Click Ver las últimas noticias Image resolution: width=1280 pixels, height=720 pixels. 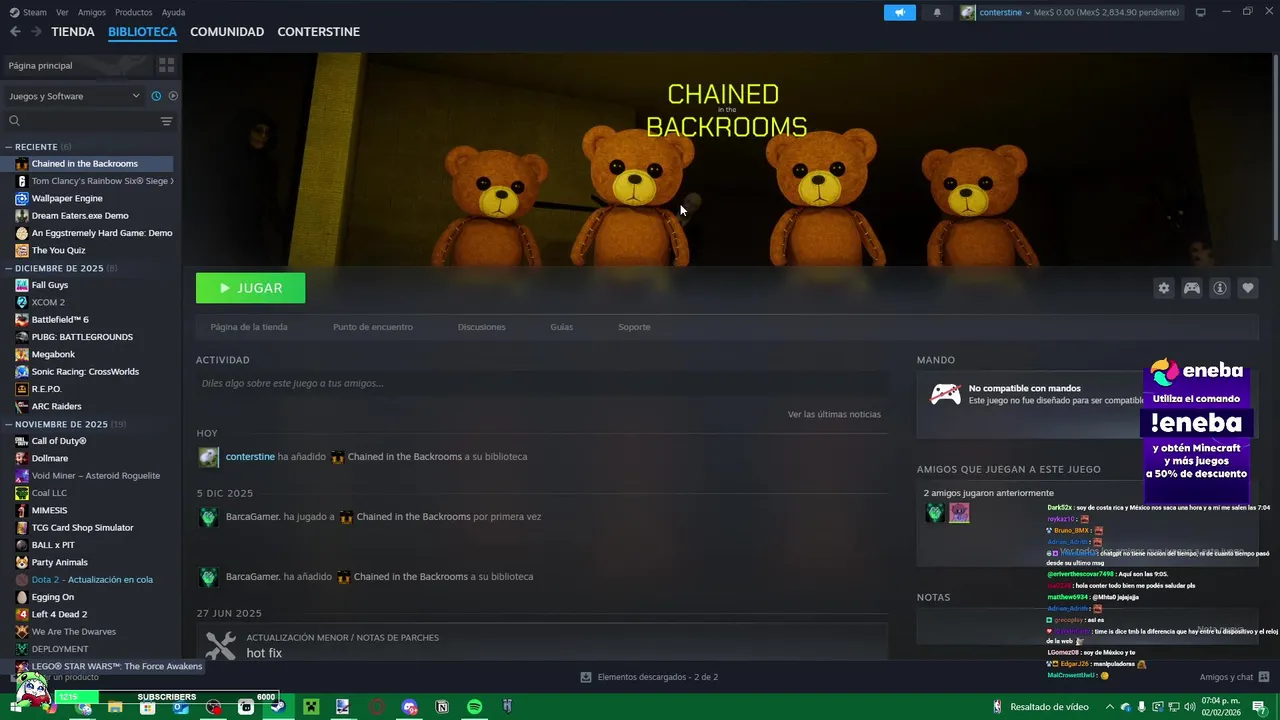[x=834, y=414]
